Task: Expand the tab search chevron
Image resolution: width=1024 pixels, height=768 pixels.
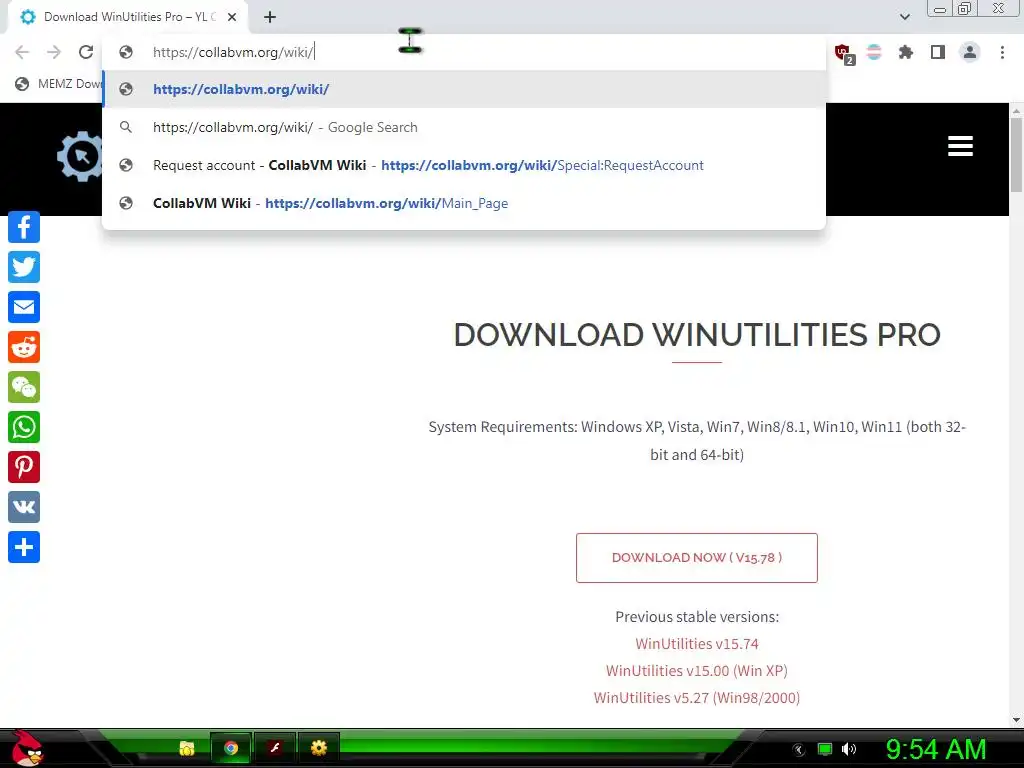Action: [904, 17]
